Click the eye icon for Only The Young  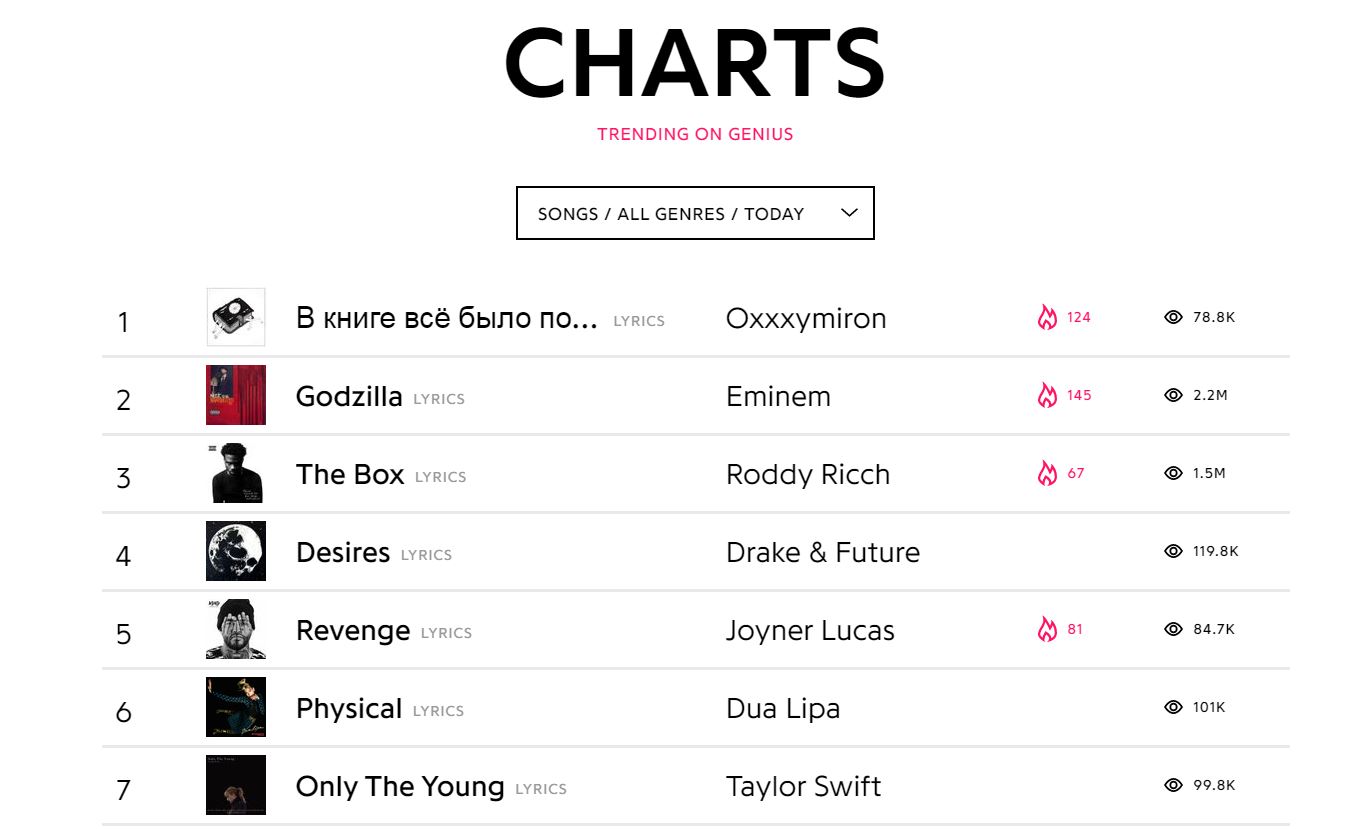[1173, 785]
